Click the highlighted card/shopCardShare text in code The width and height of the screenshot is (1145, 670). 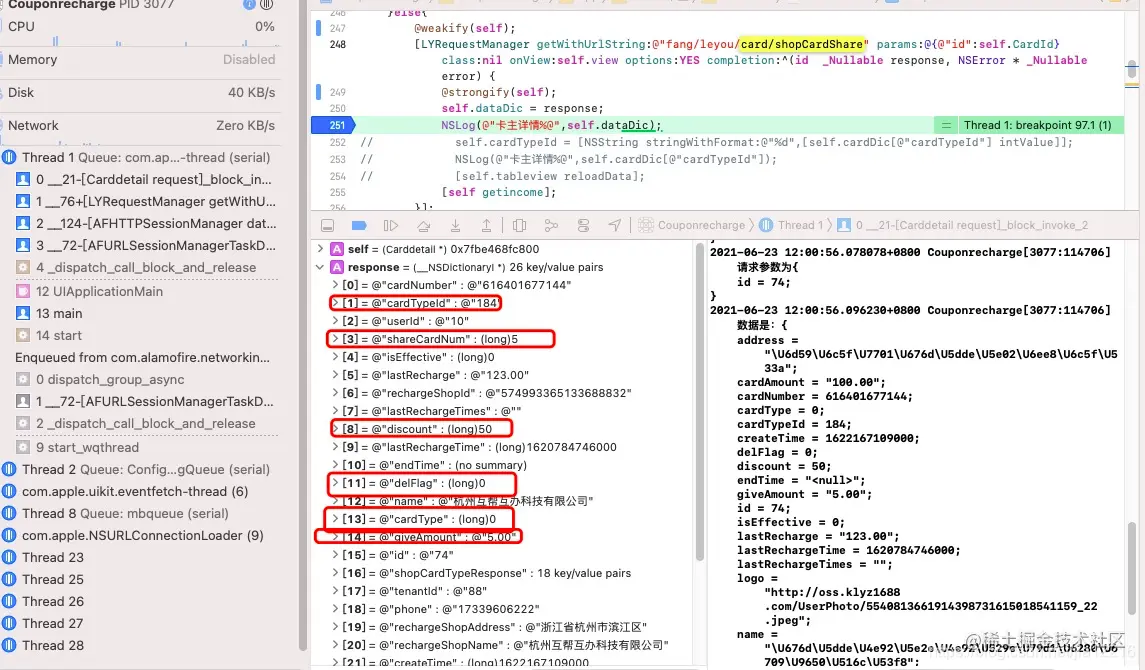pyautogui.click(x=801, y=44)
